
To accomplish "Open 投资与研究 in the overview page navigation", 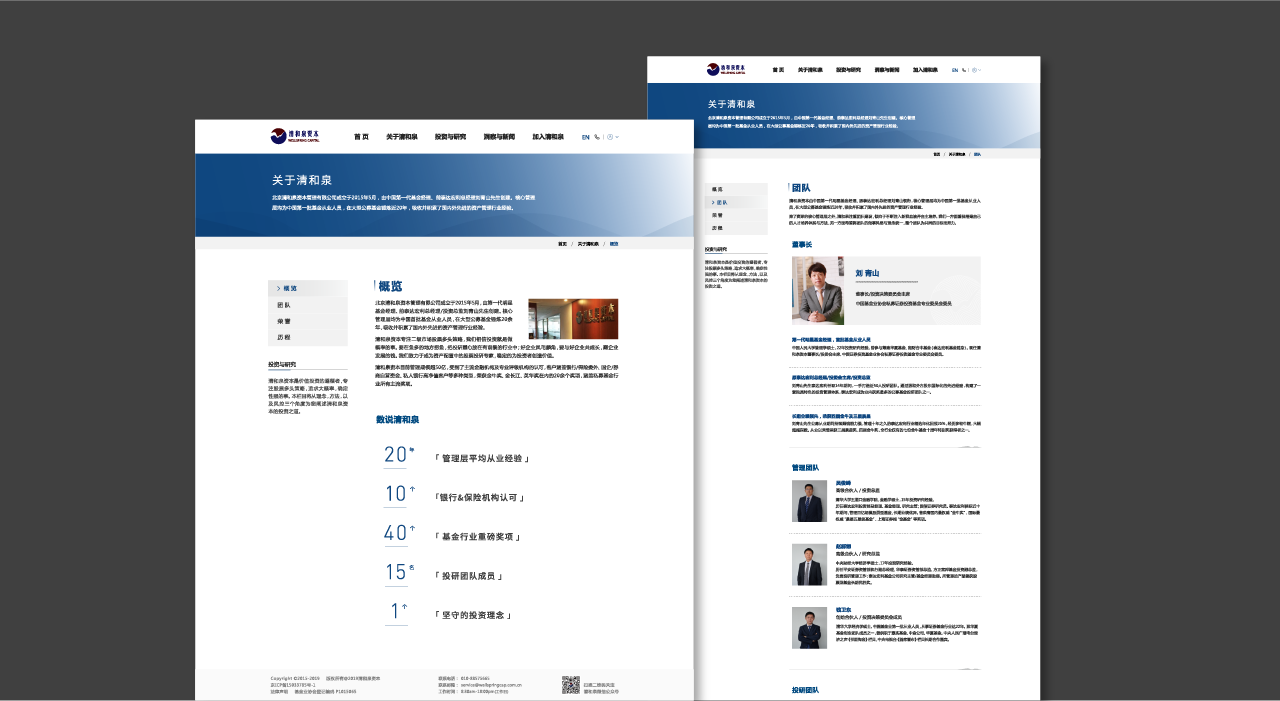I will pyautogui.click(x=451, y=137).
